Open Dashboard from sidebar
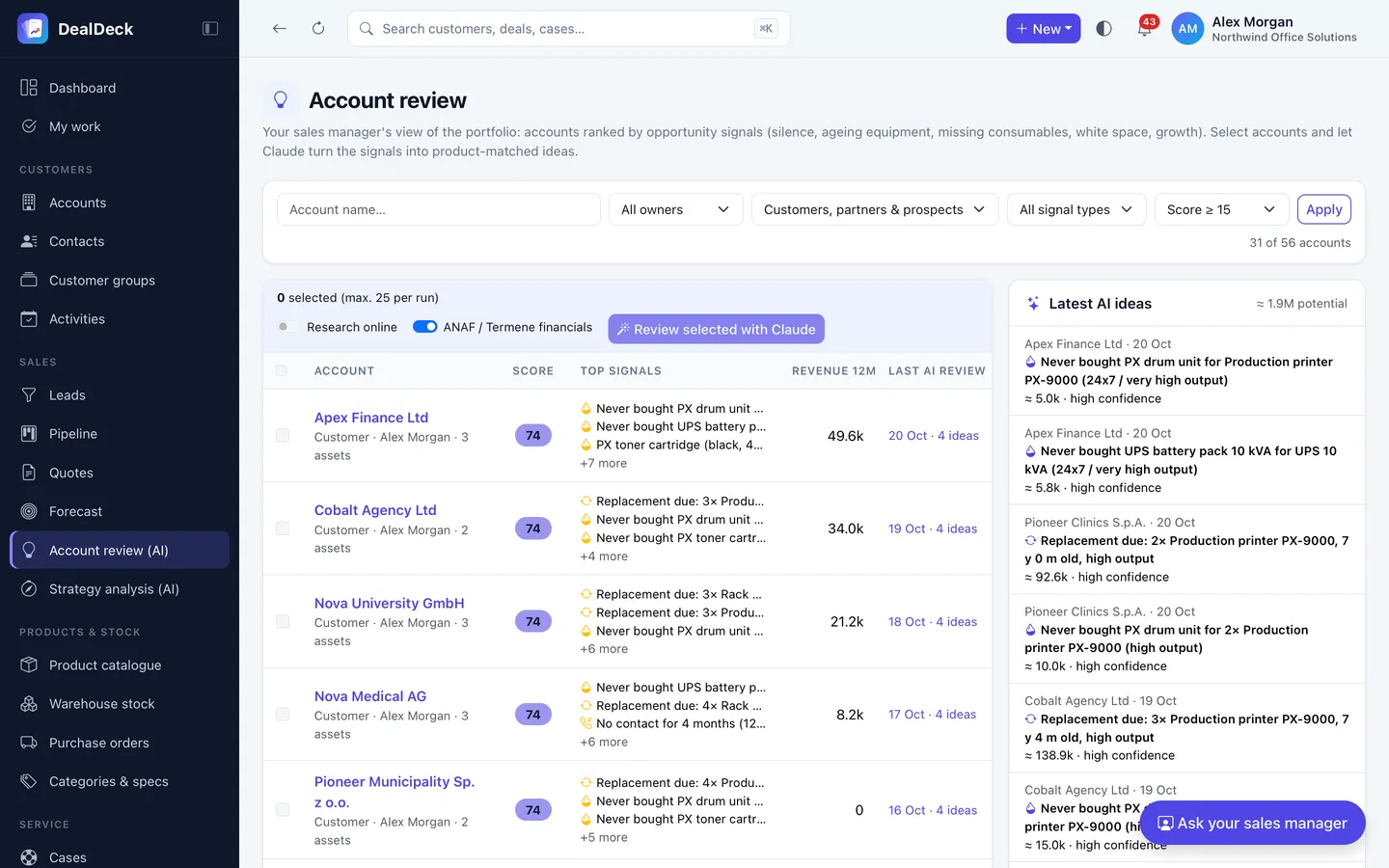The height and width of the screenshot is (868, 1389). pos(120,88)
